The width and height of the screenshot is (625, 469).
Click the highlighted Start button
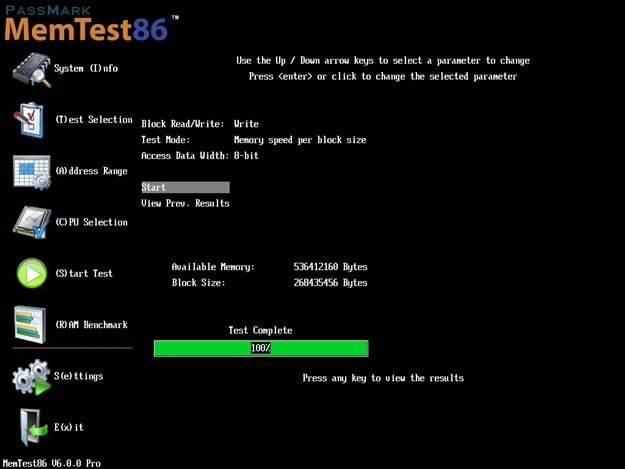click(185, 187)
